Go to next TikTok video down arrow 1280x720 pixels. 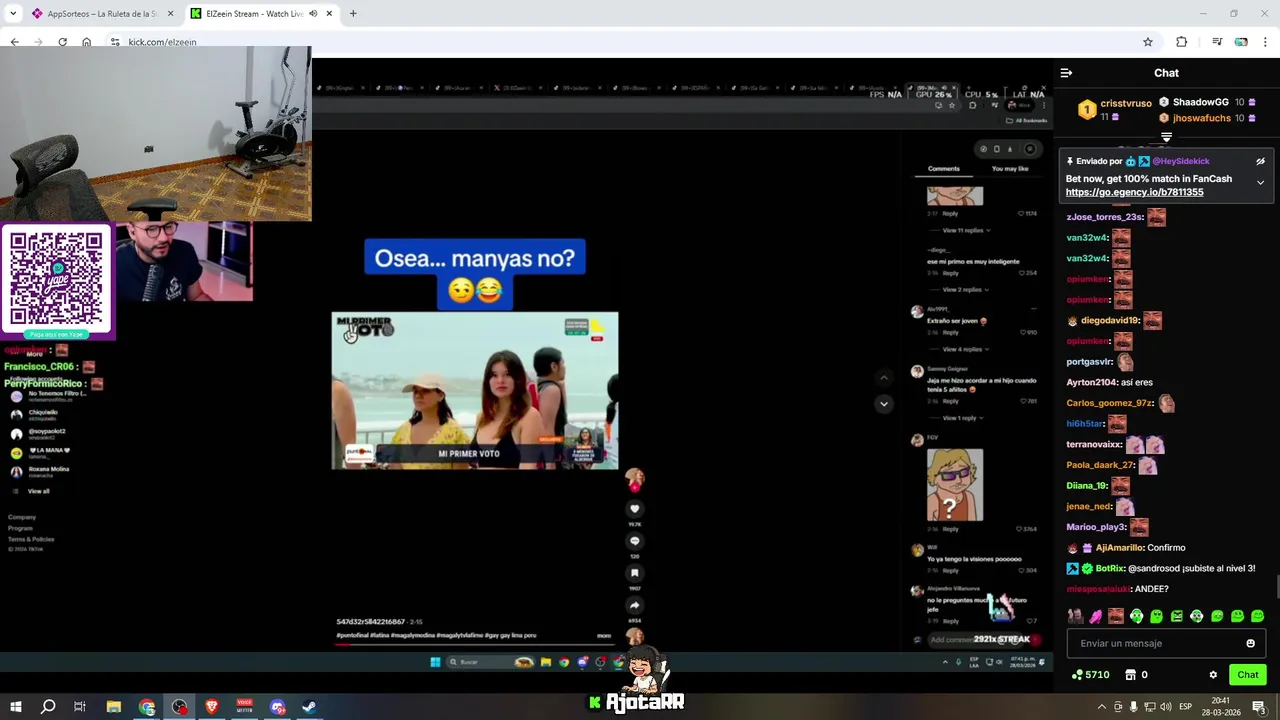coord(883,404)
